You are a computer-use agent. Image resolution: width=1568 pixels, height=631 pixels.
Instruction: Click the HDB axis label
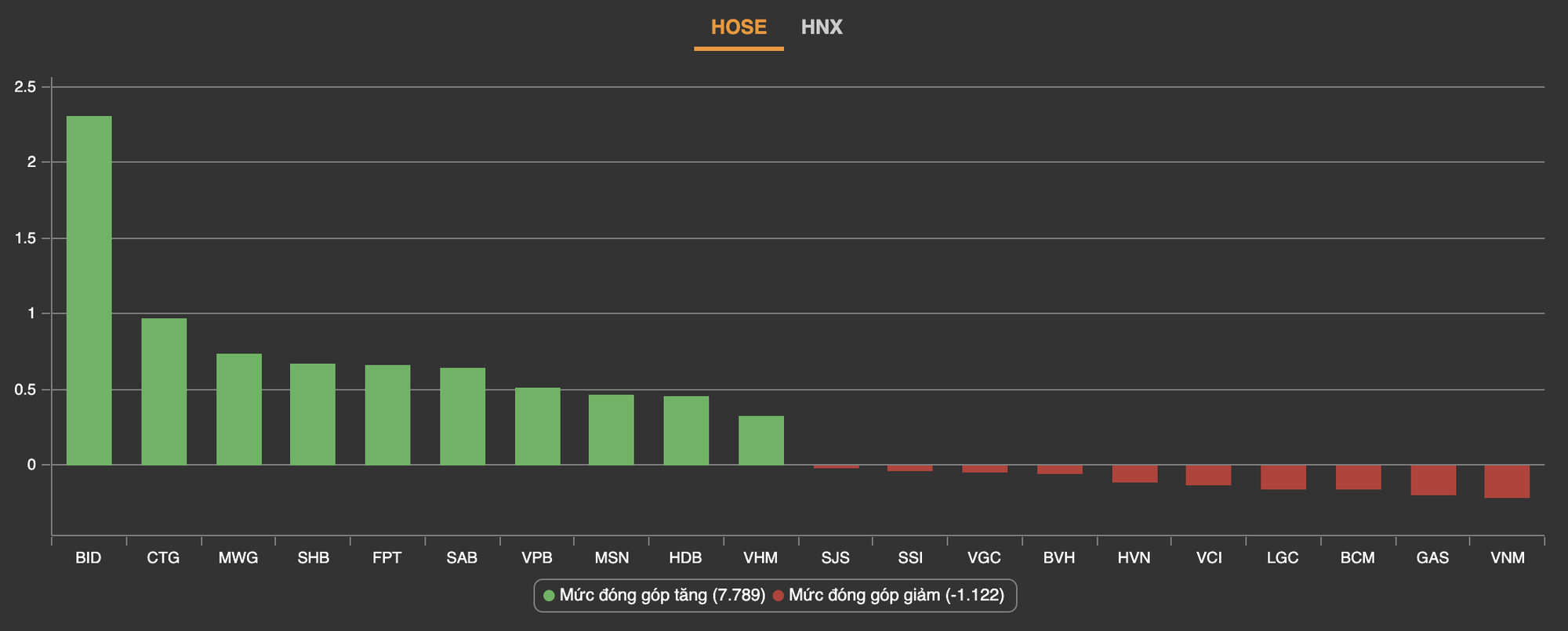coord(685,558)
